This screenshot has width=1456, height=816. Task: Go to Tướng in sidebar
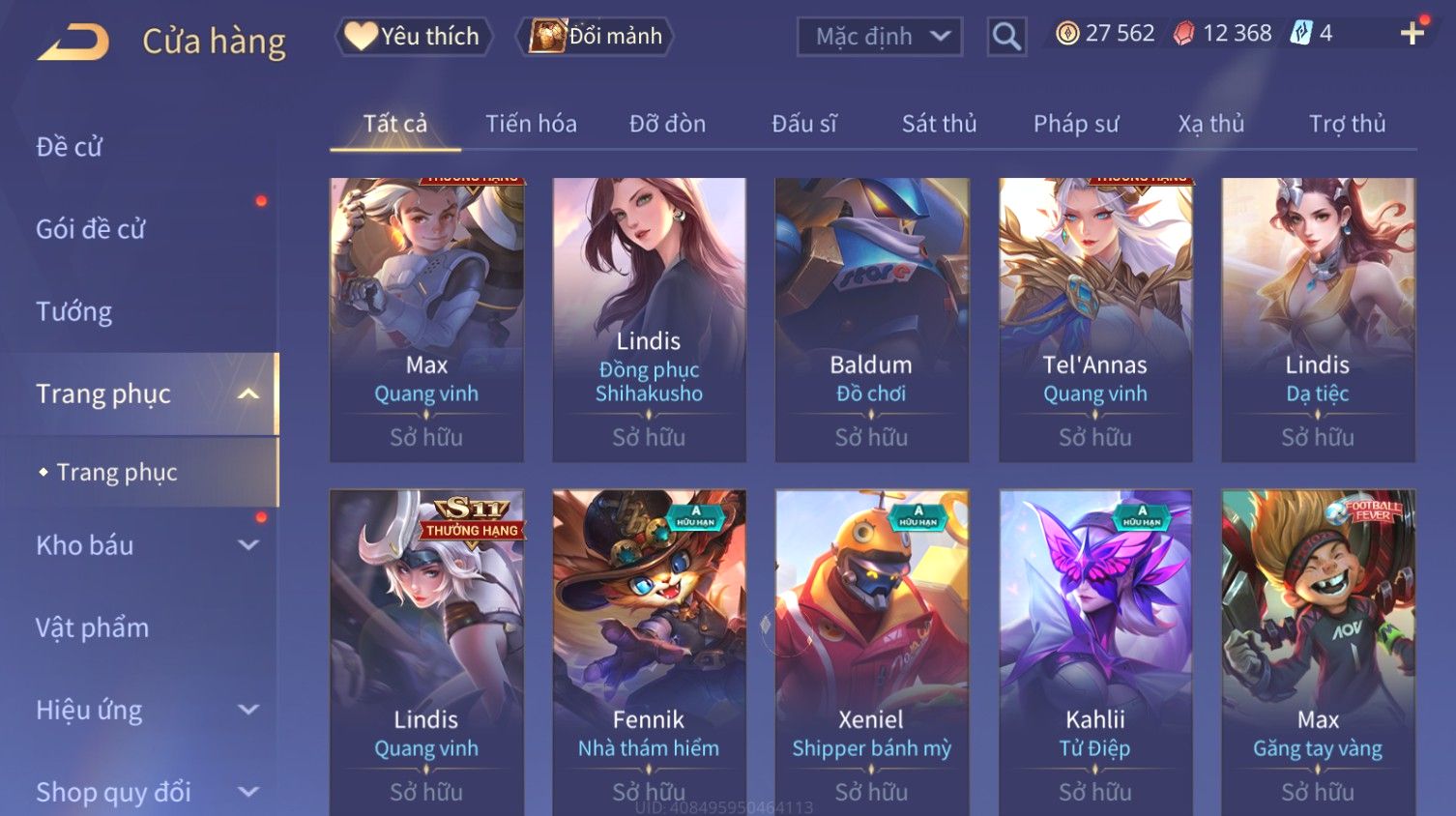point(74,311)
